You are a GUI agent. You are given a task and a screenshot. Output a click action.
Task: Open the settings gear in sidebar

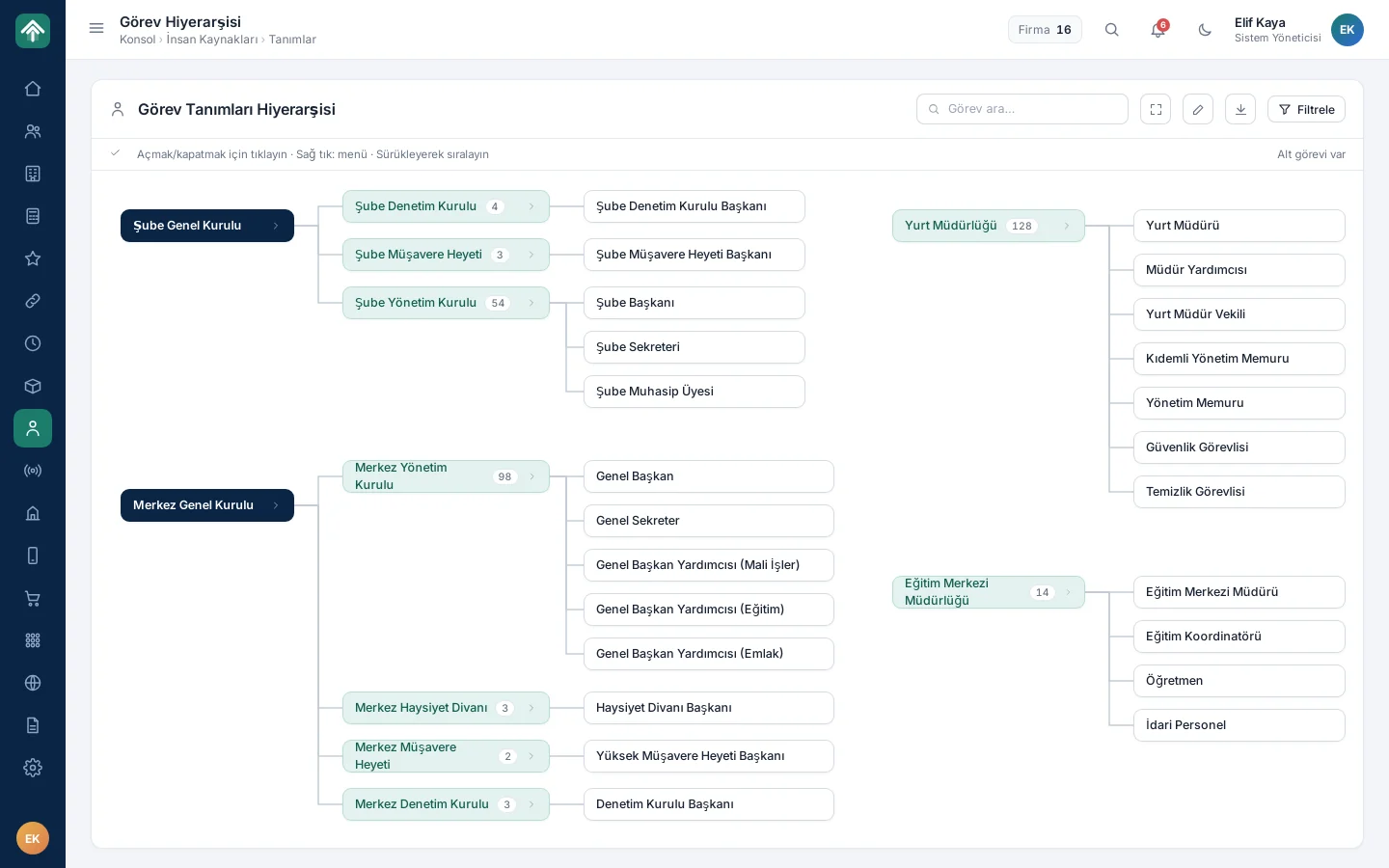pos(33,768)
